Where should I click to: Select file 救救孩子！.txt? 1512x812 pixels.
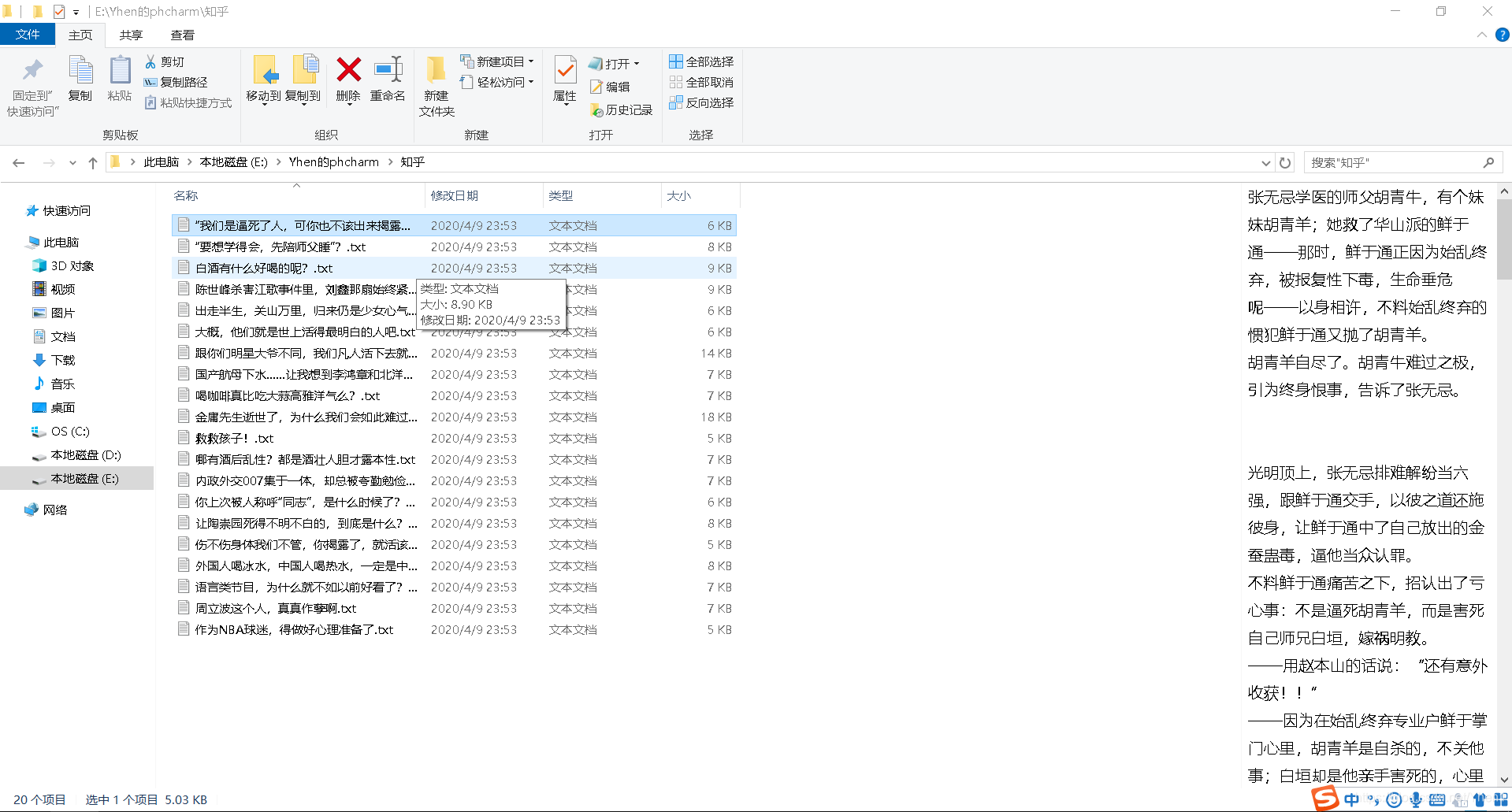coord(454,439)
